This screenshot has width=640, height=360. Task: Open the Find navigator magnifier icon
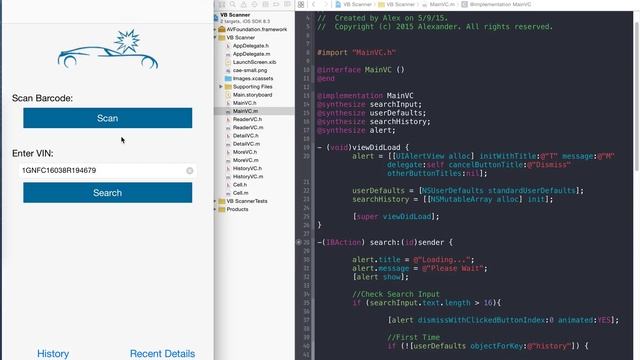click(232, 4)
